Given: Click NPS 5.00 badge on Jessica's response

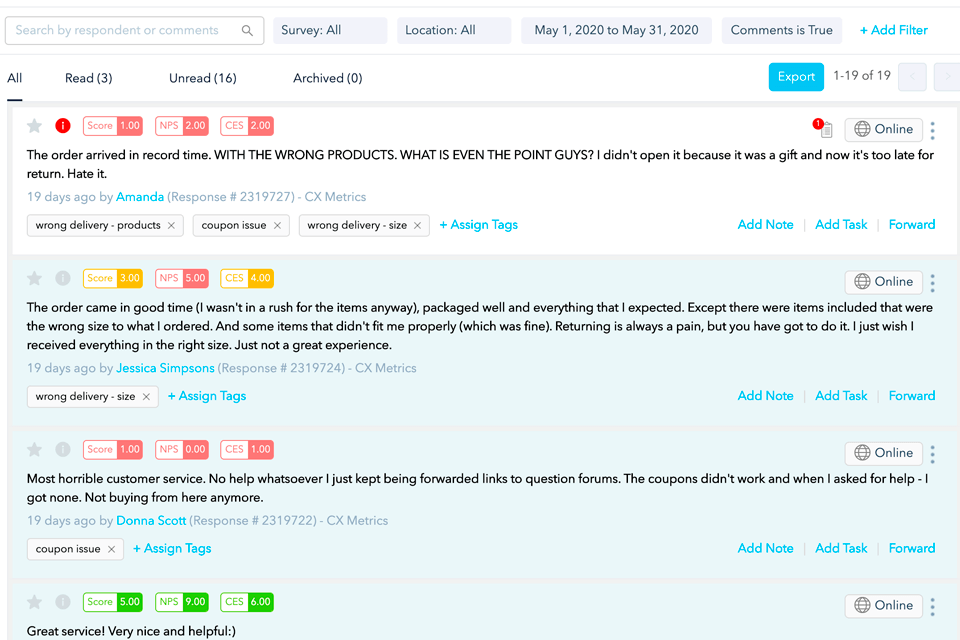Looking at the screenshot, I should tap(182, 278).
